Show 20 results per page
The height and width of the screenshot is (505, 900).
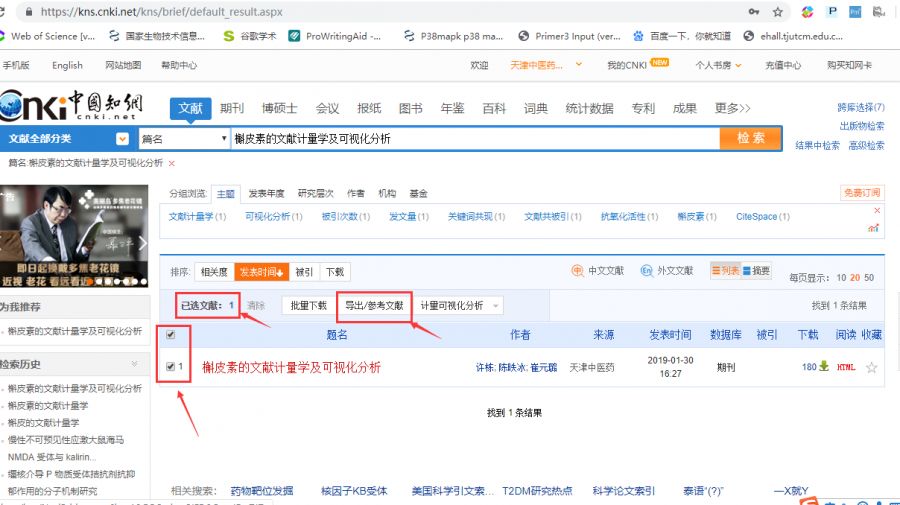click(x=855, y=278)
